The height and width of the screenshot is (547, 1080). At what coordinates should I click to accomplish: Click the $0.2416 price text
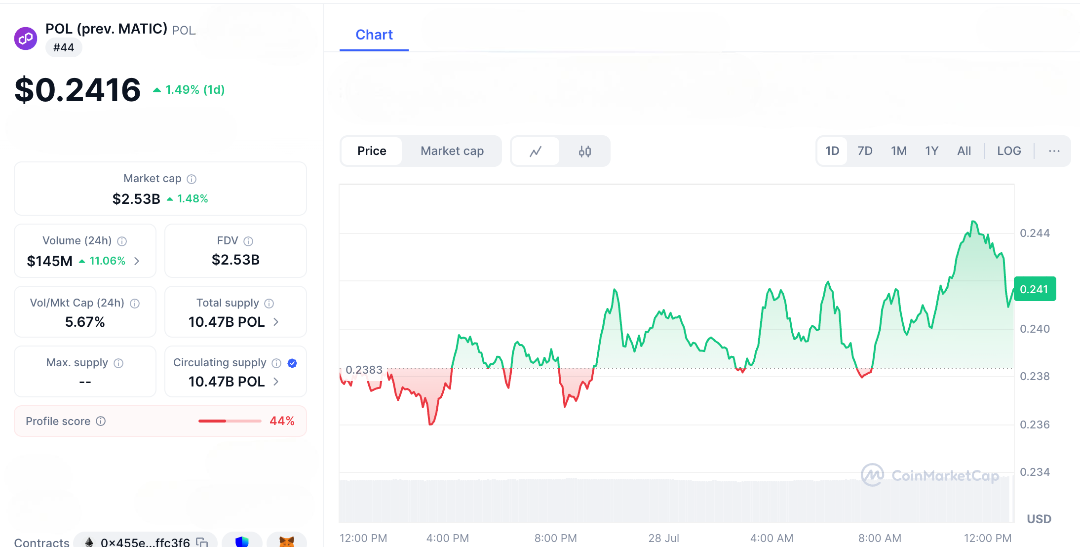tap(78, 90)
